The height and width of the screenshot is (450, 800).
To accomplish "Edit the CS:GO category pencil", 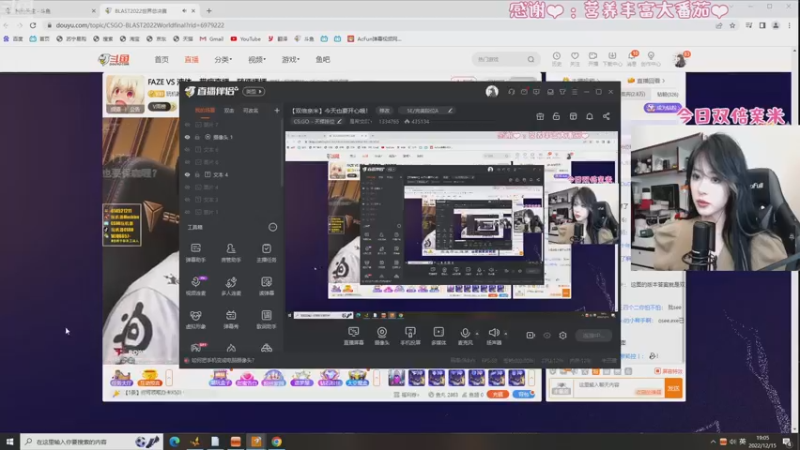I will (339, 121).
